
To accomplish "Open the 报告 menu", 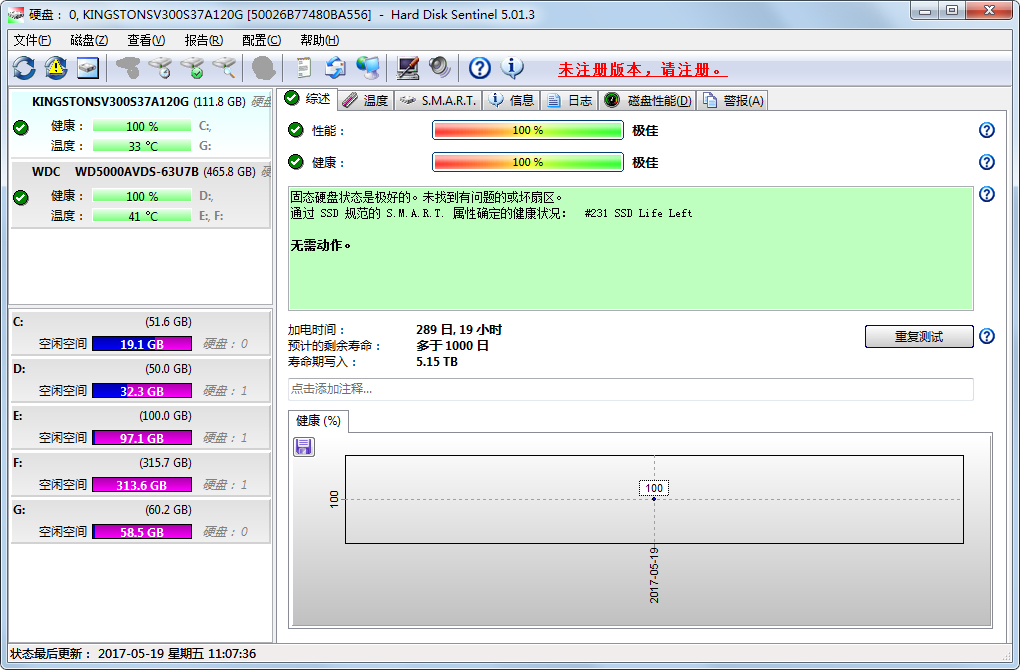I will [204, 40].
